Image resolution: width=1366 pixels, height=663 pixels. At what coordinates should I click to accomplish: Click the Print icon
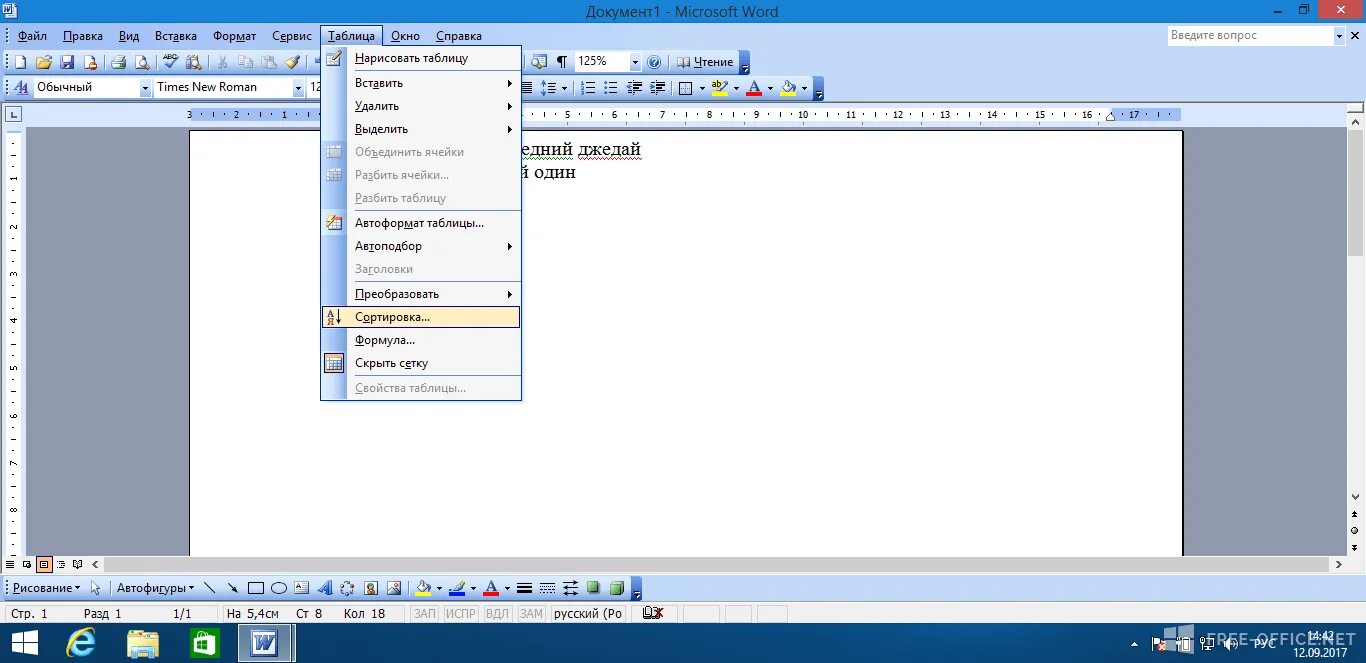118,62
